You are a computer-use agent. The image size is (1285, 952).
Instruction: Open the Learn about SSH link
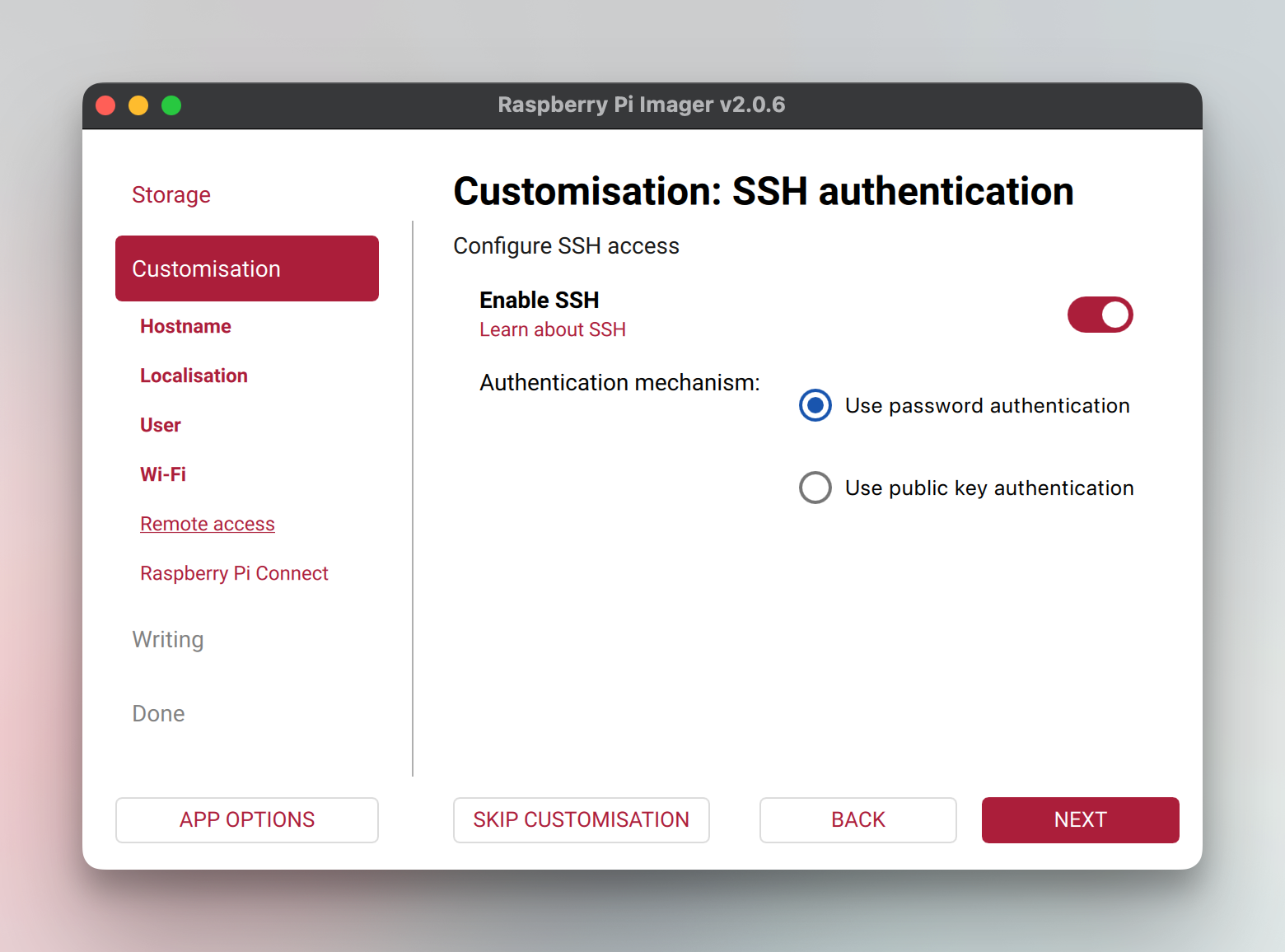(552, 329)
